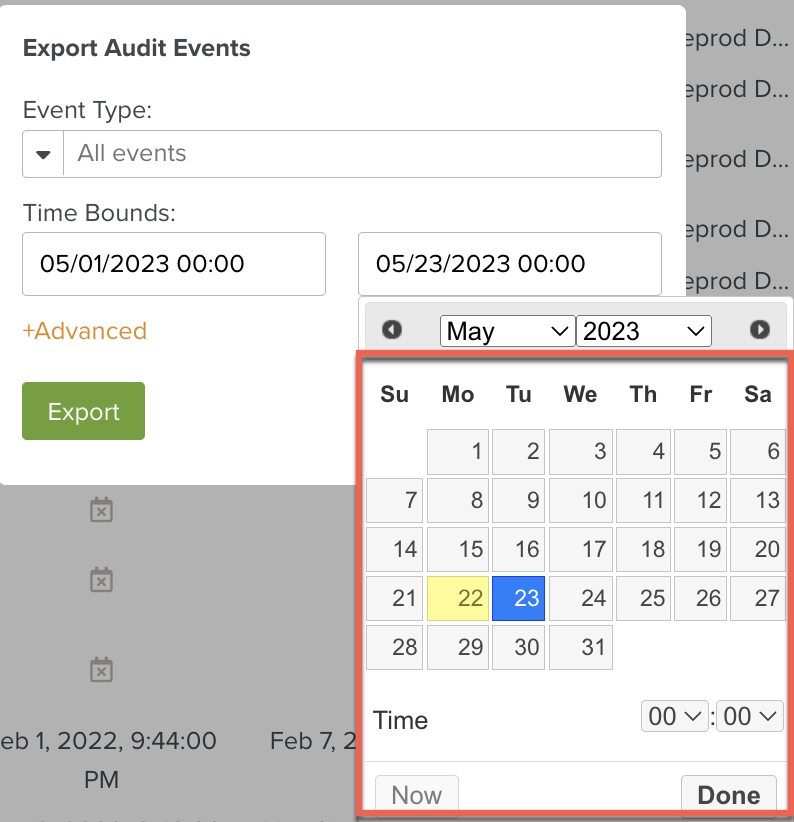Image resolution: width=794 pixels, height=822 pixels.
Task: Select May 23 on the calendar
Action: pyautogui.click(x=518, y=599)
